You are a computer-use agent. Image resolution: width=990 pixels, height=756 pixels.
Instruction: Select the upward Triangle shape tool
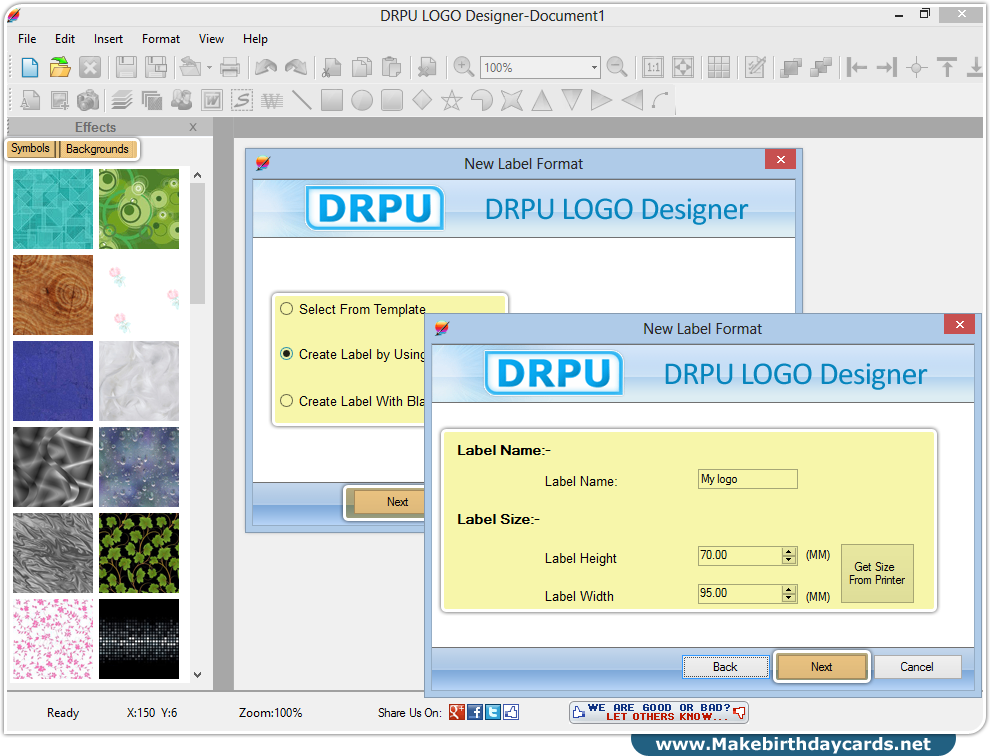click(x=542, y=100)
